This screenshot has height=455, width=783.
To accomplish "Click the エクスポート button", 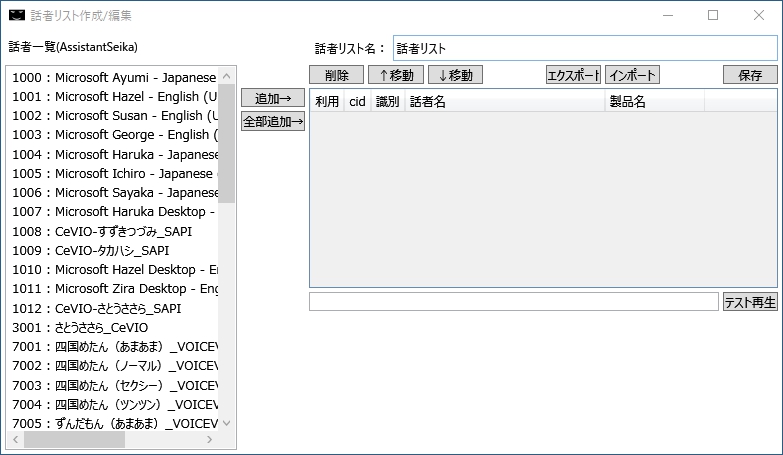I will click(x=573, y=75).
